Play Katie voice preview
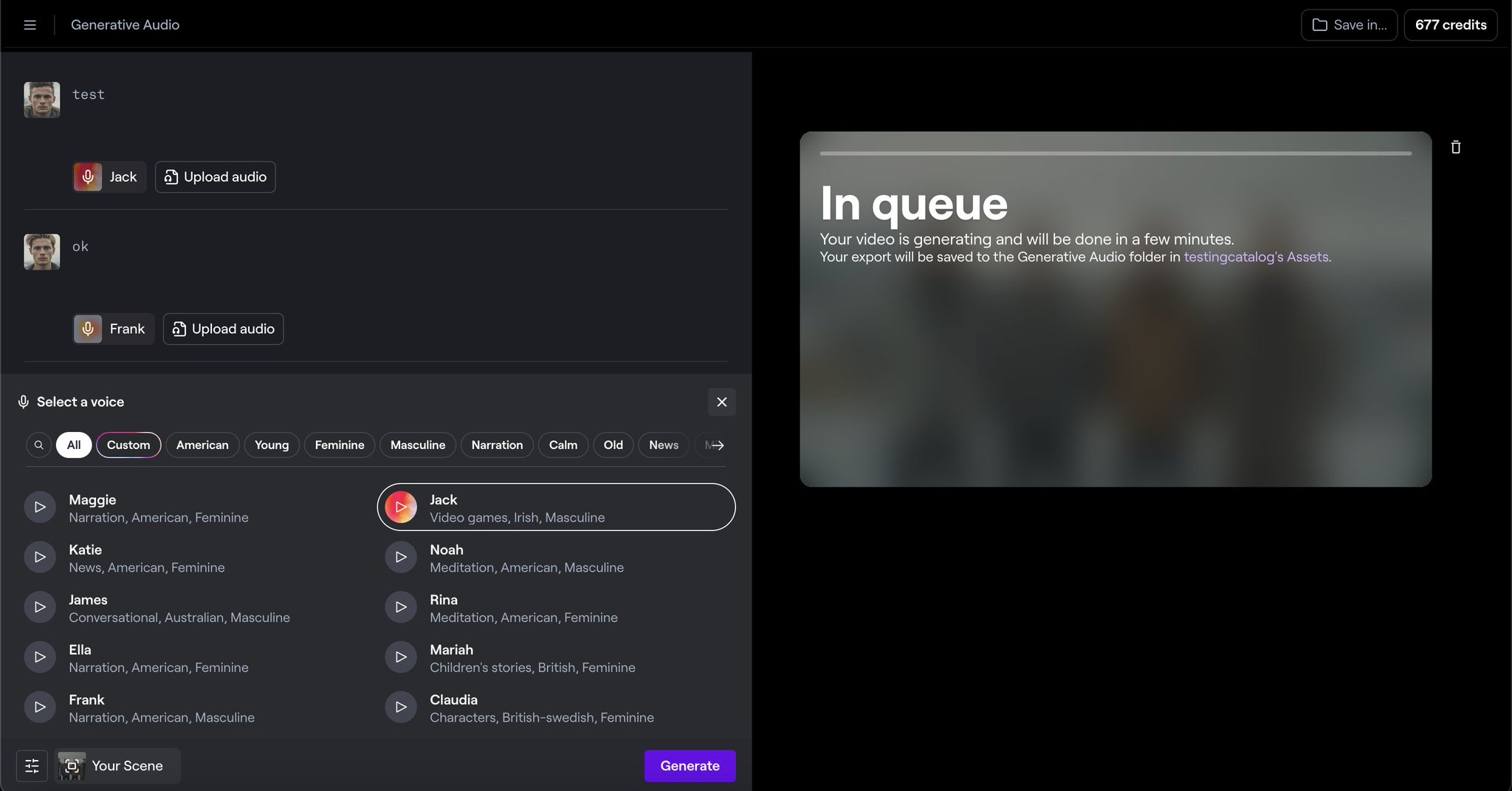The height and width of the screenshot is (791, 1512). pyautogui.click(x=40, y=558)
